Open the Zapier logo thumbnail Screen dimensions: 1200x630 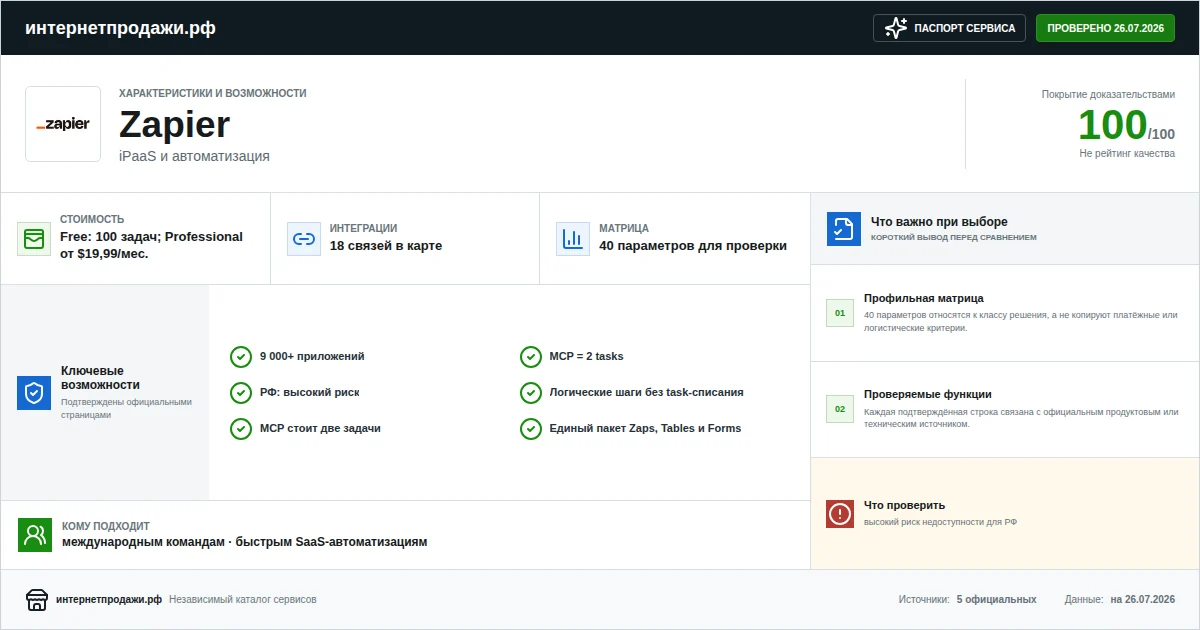63,124
